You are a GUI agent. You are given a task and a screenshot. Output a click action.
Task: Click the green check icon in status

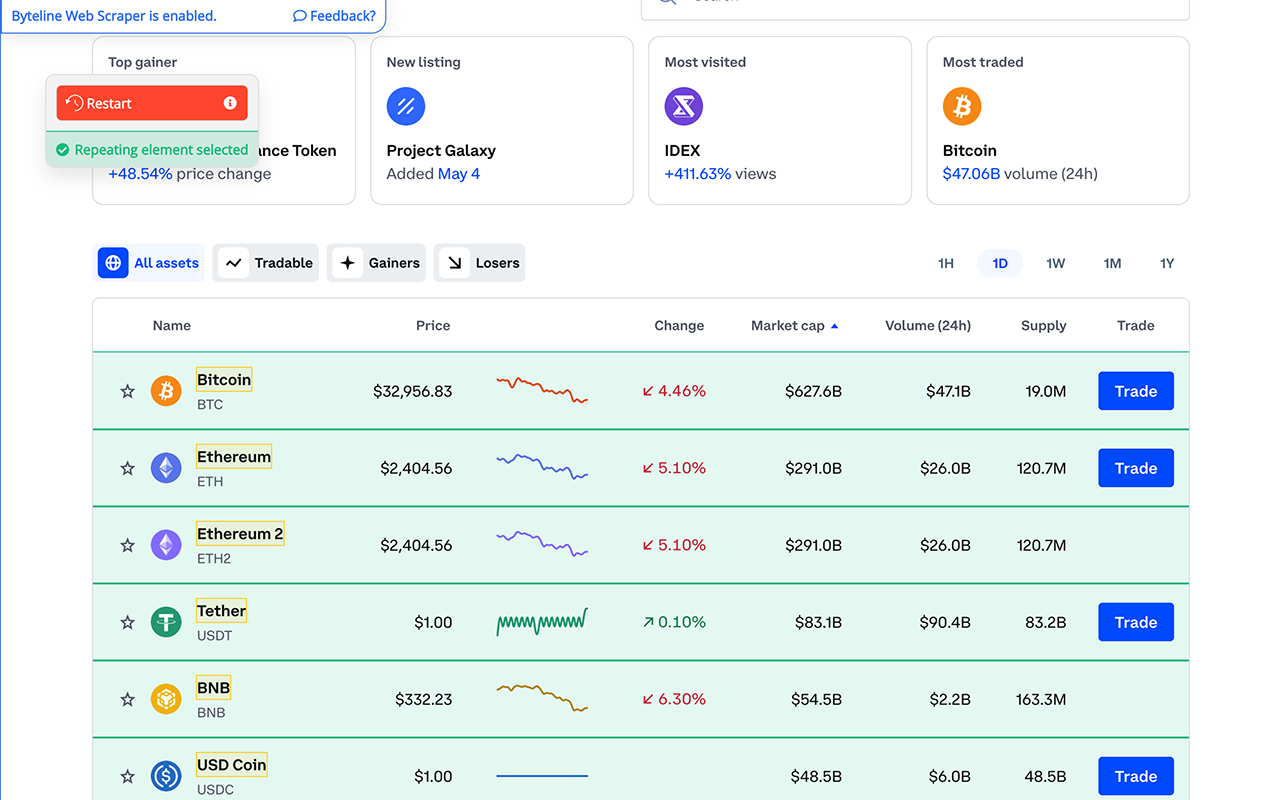(62, 150)
